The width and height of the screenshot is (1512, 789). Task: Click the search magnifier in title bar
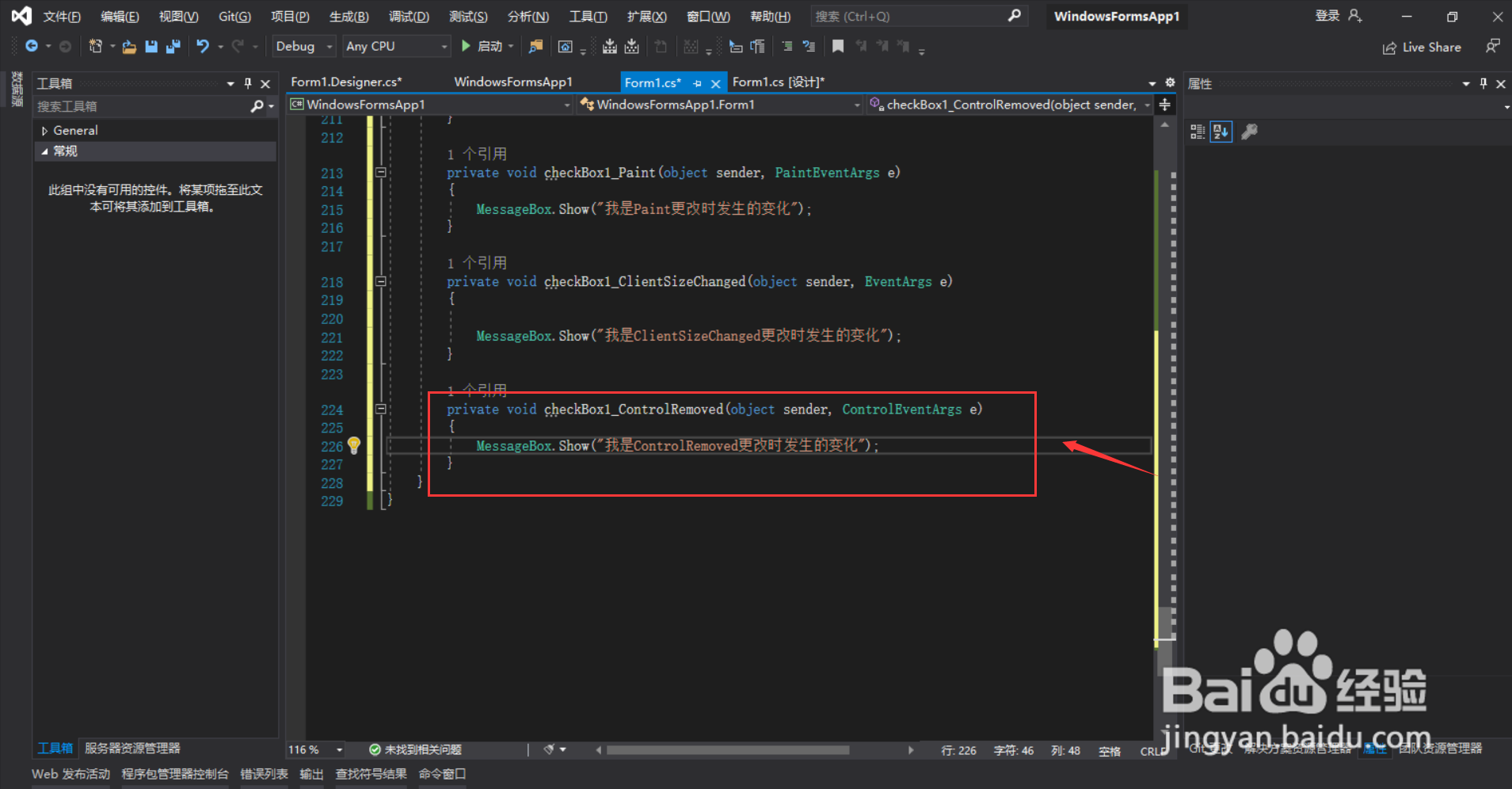(x=1014, y=16)
